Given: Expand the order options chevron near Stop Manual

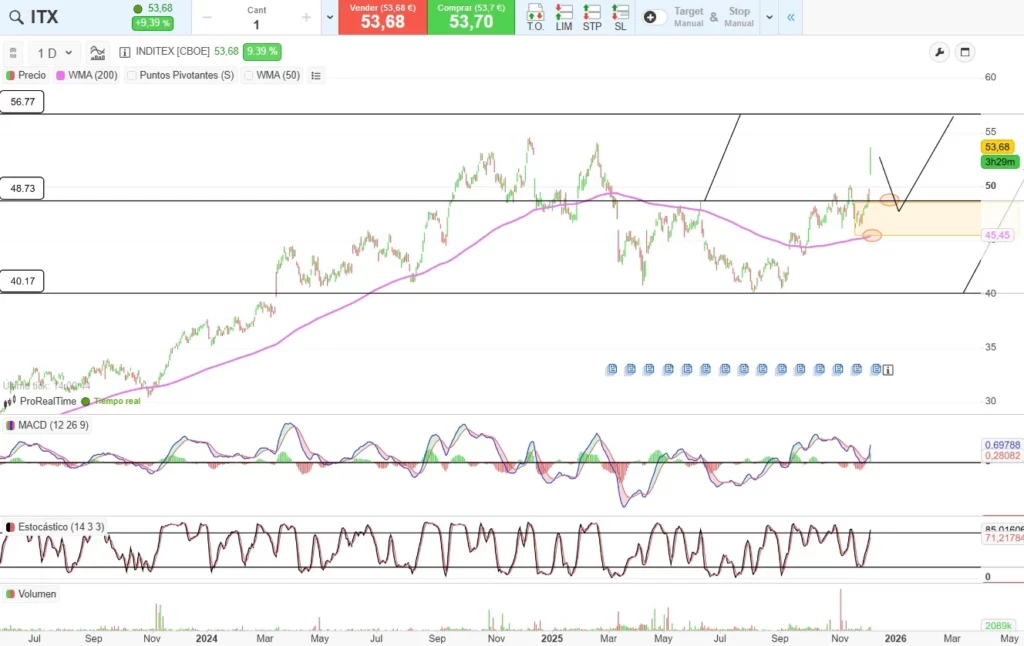Looking at the screenshot, I should [769, 17].
